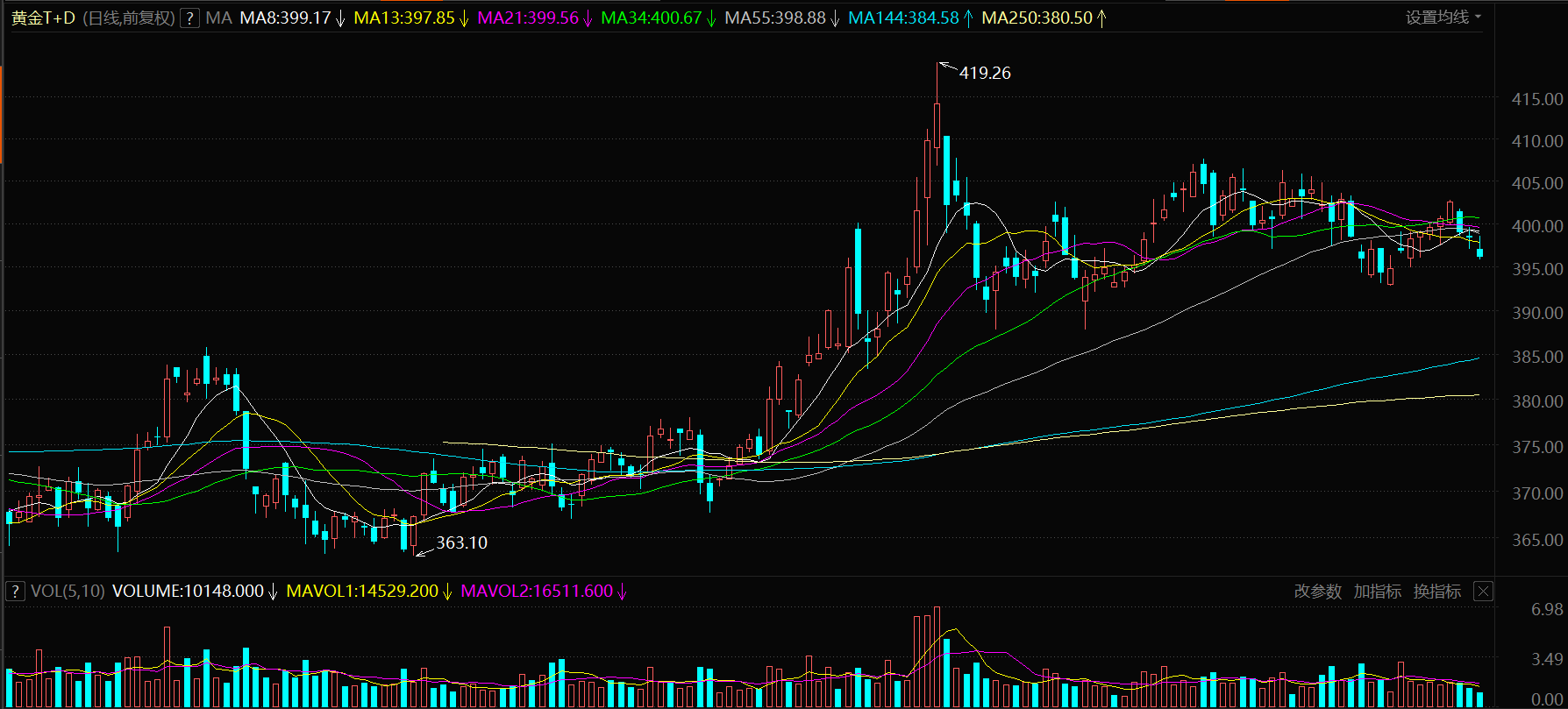Click 改参数 to change indicator parameters
The image size is (1568, 709).
[1318, 592]
